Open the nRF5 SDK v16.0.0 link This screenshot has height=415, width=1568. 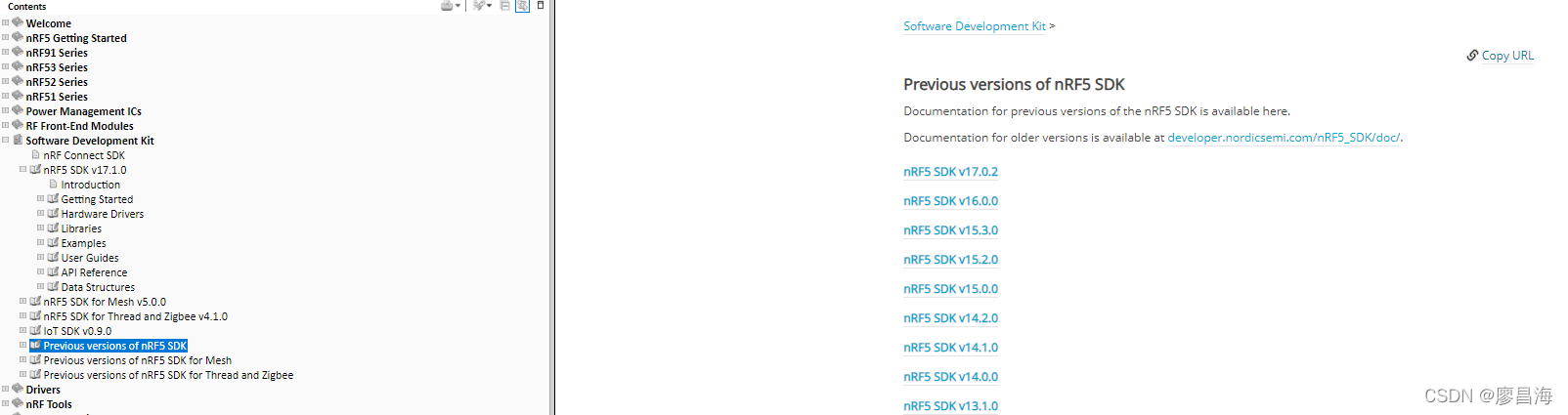950,201
